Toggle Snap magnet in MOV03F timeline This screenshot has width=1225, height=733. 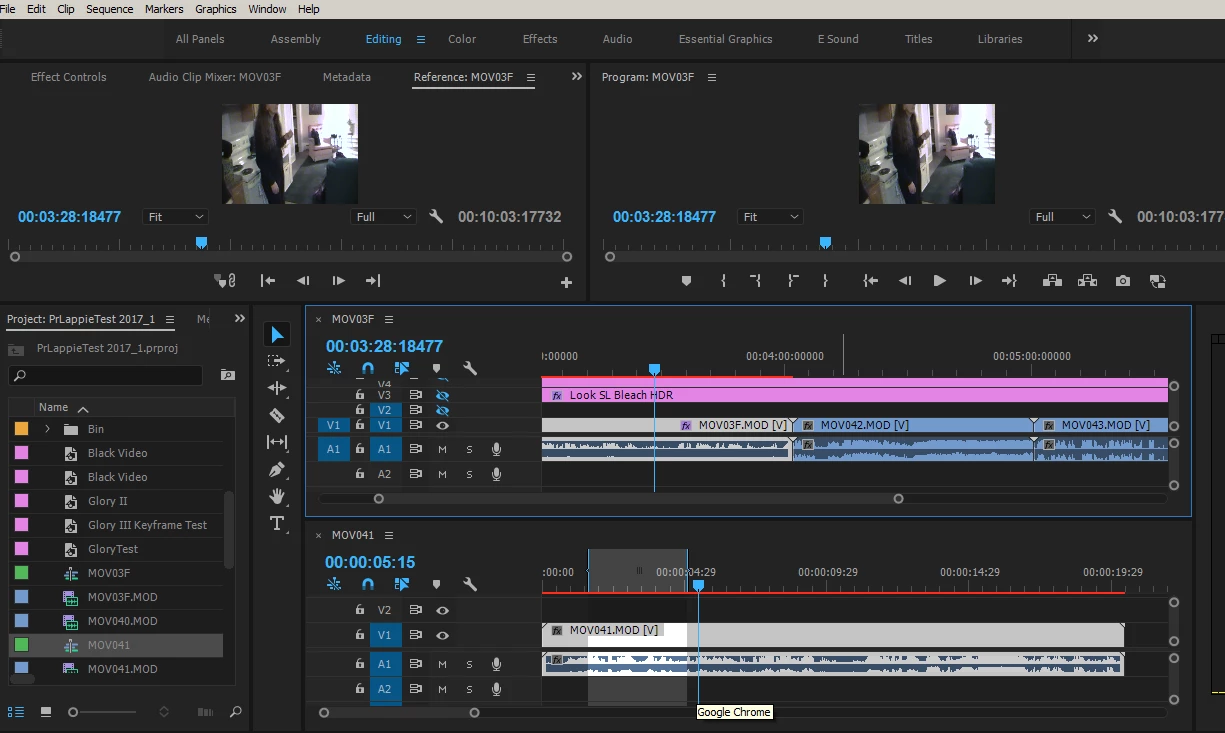pyautogui.click(x=368, y=368)
